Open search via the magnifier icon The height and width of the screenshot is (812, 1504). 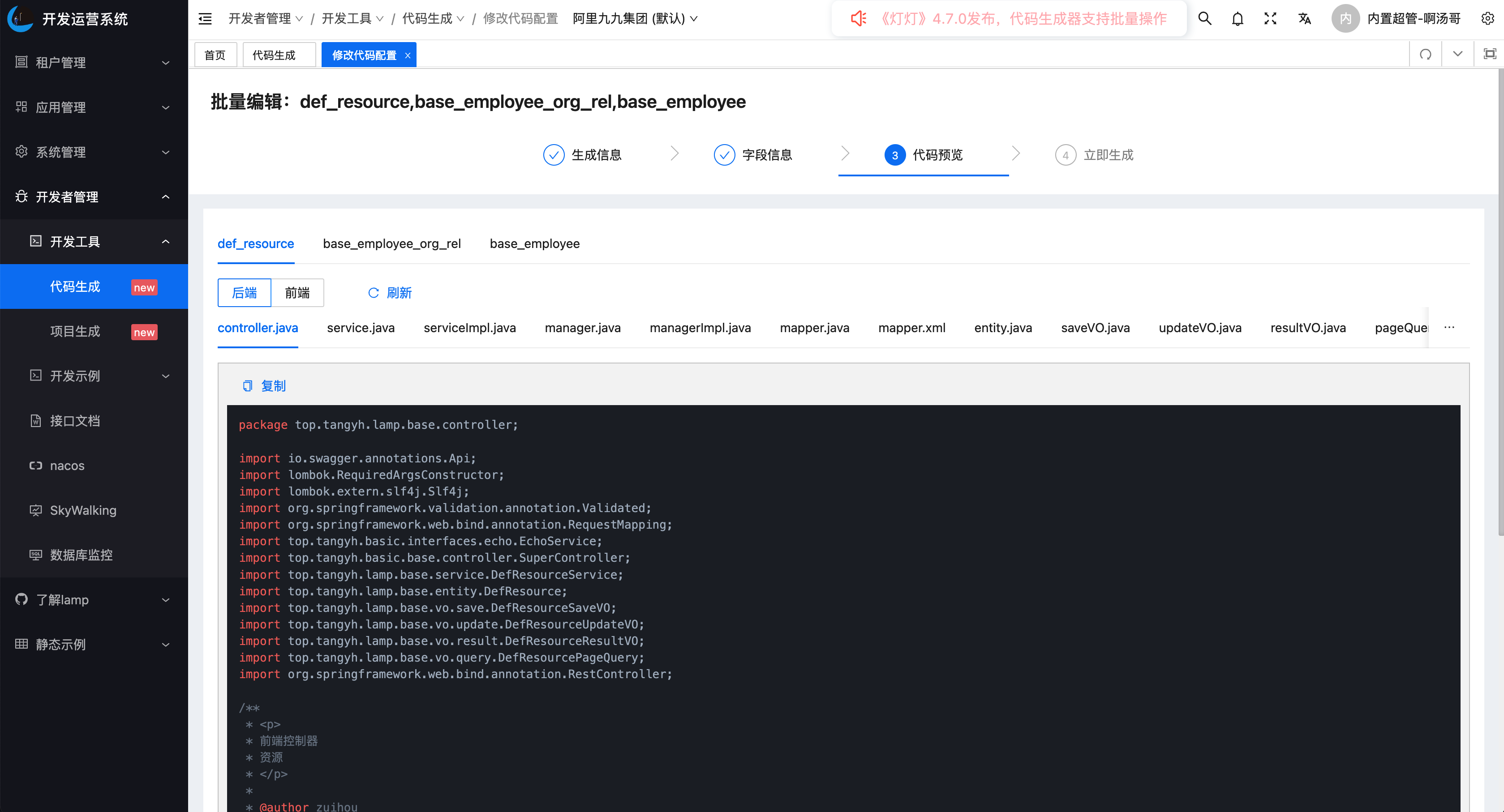click(x=1204, y=19)
